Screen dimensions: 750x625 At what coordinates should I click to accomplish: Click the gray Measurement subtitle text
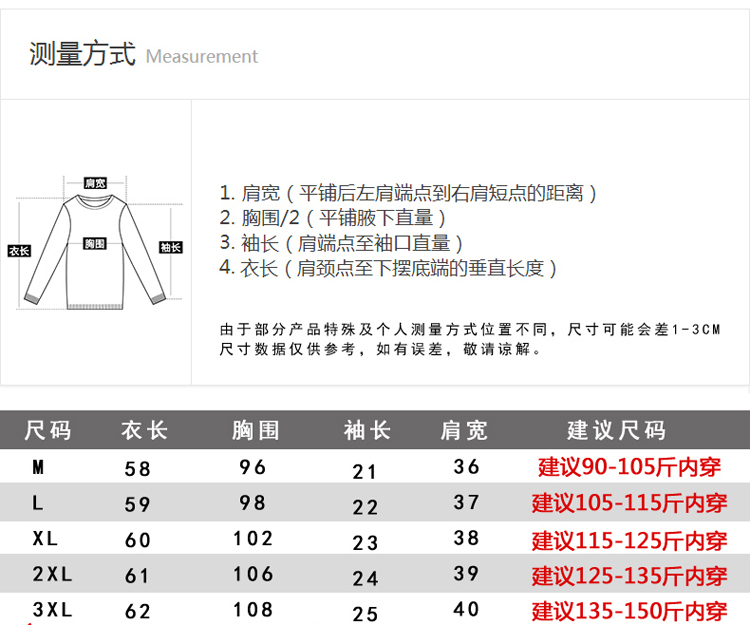point(202,57)
